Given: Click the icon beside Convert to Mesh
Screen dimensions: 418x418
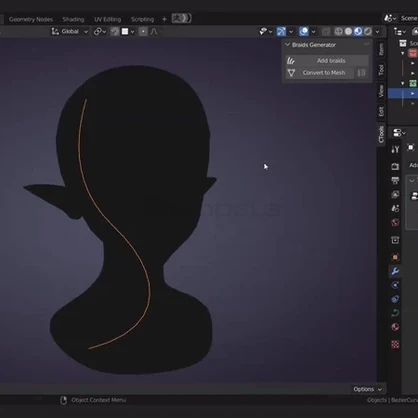Looking at the screenshot, I should coord(361,73).
